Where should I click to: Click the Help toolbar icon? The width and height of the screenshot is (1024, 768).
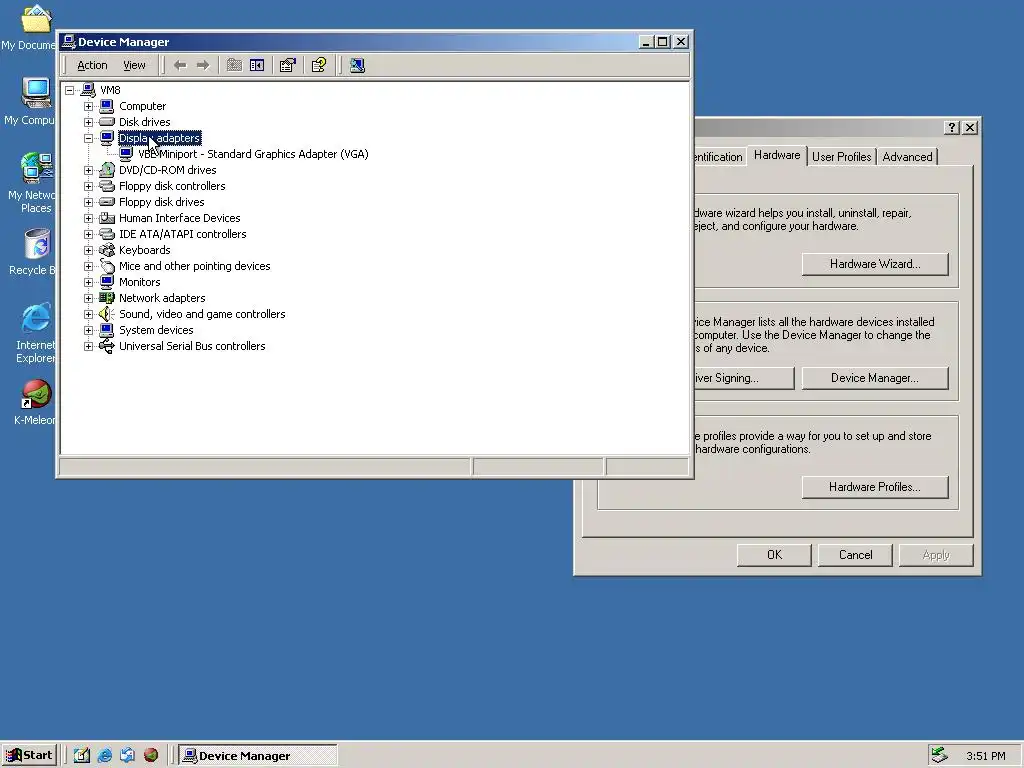319,65
